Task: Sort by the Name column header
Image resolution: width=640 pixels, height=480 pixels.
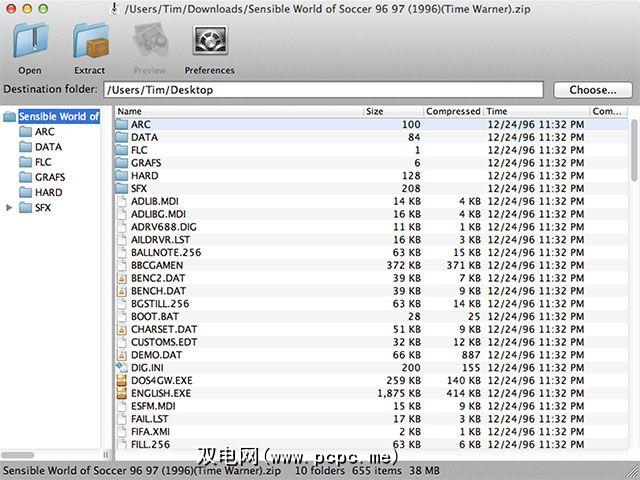Action: (x=239, y=111)
